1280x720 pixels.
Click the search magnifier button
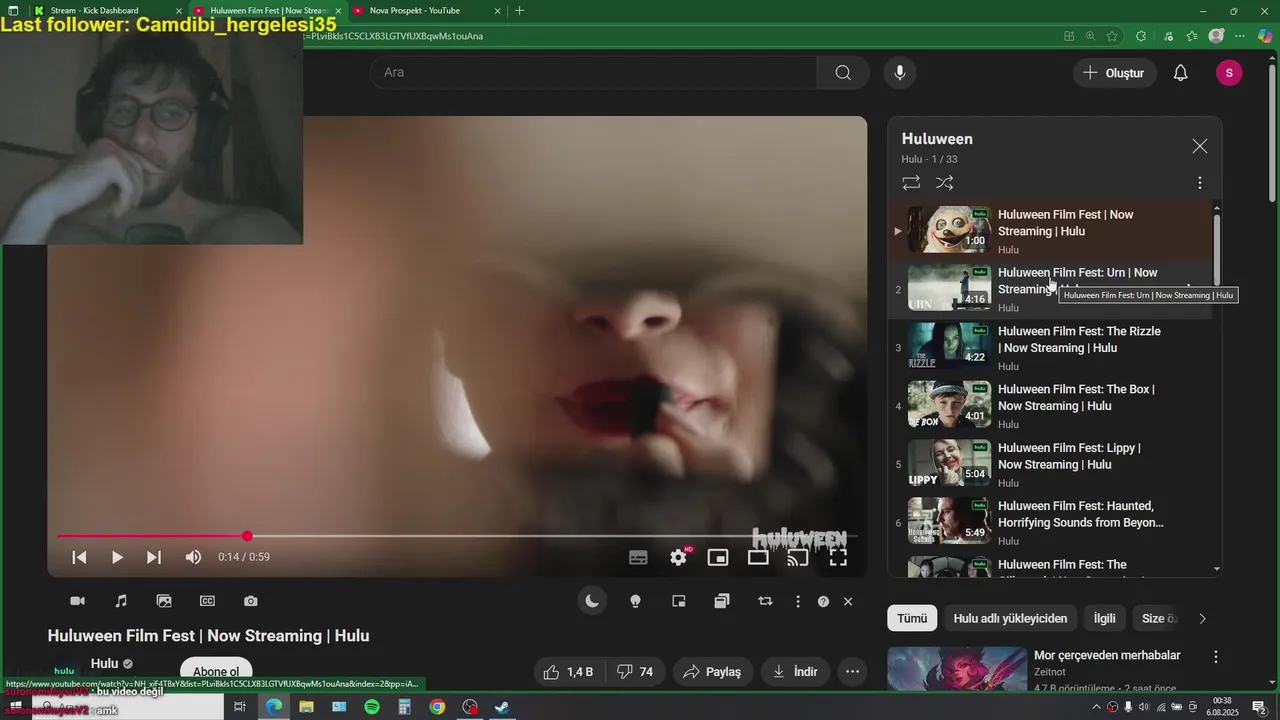pyautogui.click(x=843, y=72)
